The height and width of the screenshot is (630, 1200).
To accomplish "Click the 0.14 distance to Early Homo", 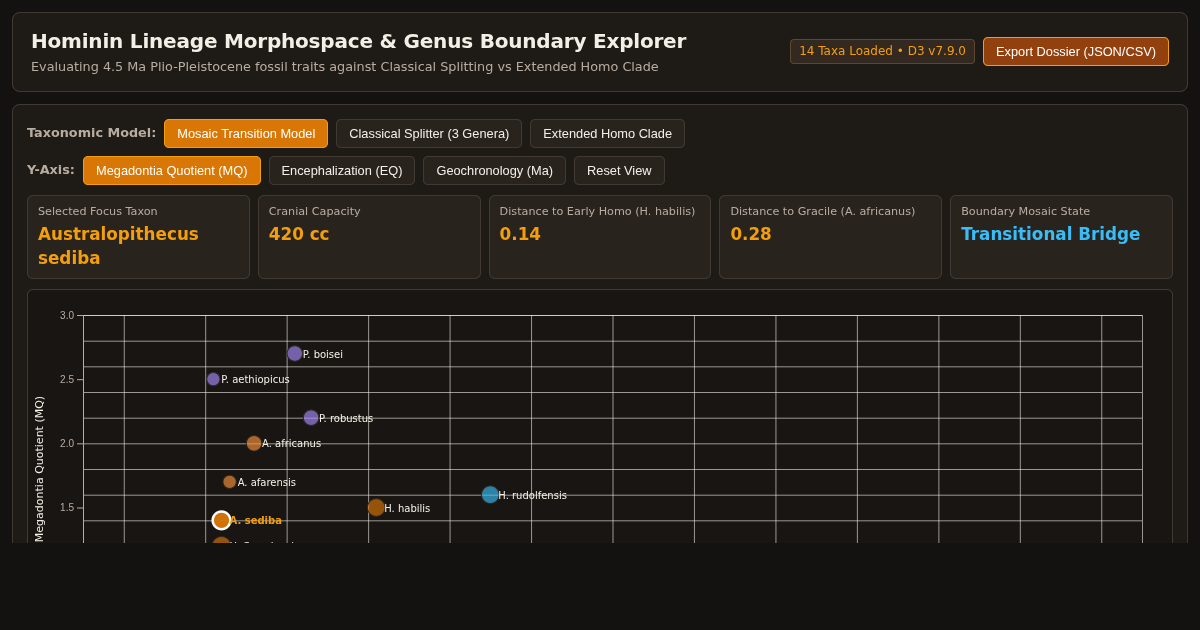I will coord(520,233).
